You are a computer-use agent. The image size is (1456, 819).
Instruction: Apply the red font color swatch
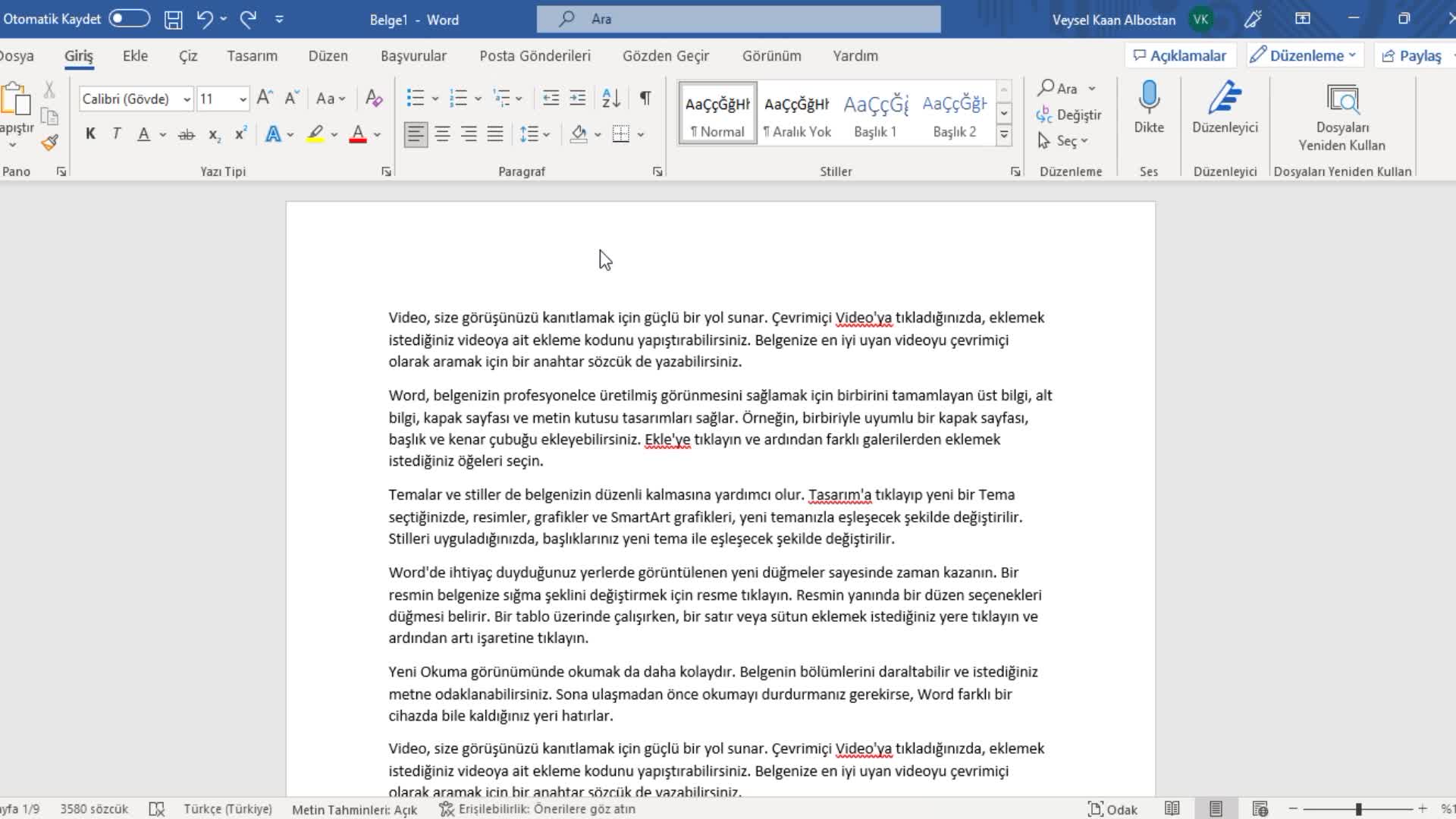pyautogui.click(x=358, y=135)
